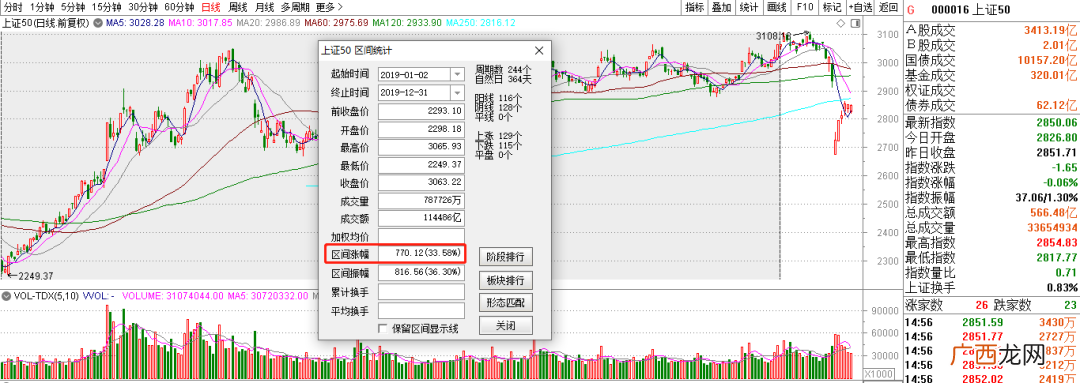Click the 上证换手 value 0.83%

coord(1063,287)
